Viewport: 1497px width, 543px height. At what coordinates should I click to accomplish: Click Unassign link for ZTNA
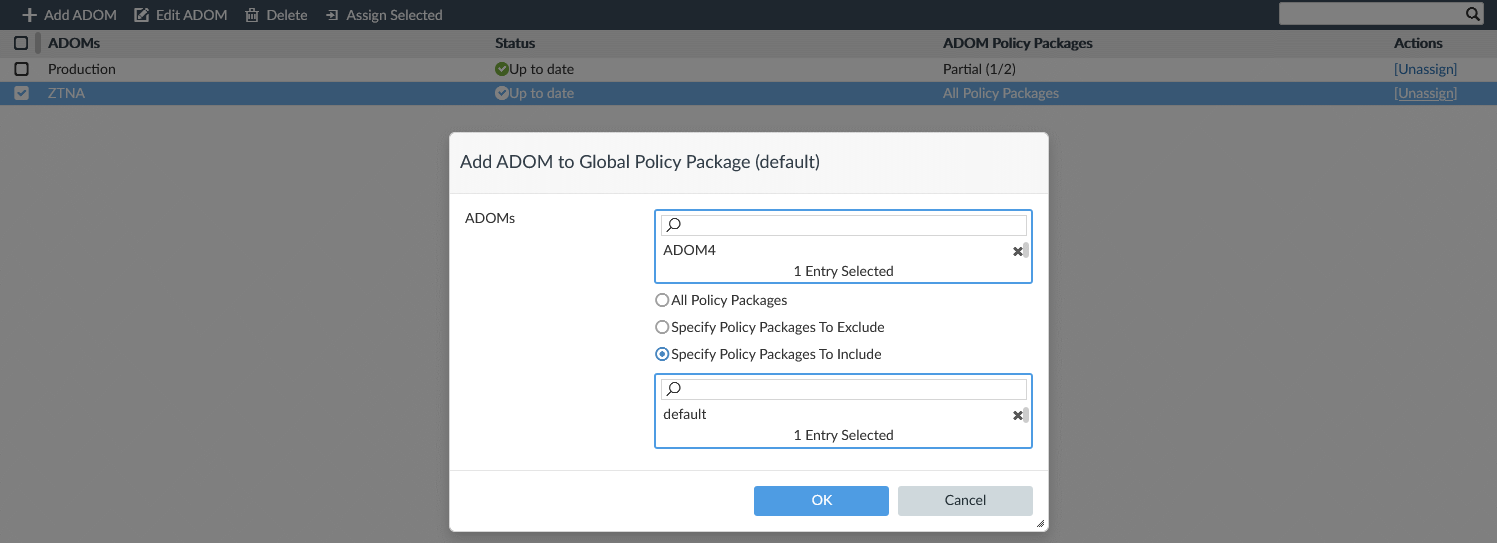point(1425,93)
